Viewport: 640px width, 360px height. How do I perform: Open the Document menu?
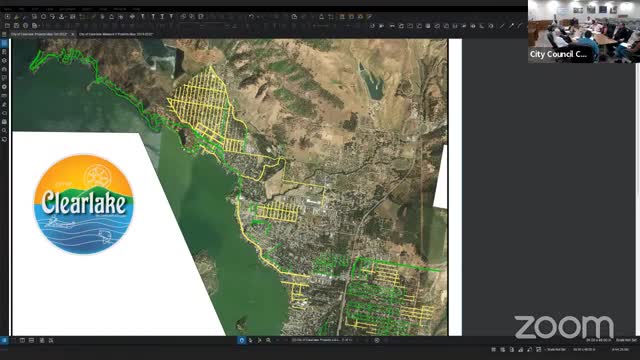(x=67, y=9)
